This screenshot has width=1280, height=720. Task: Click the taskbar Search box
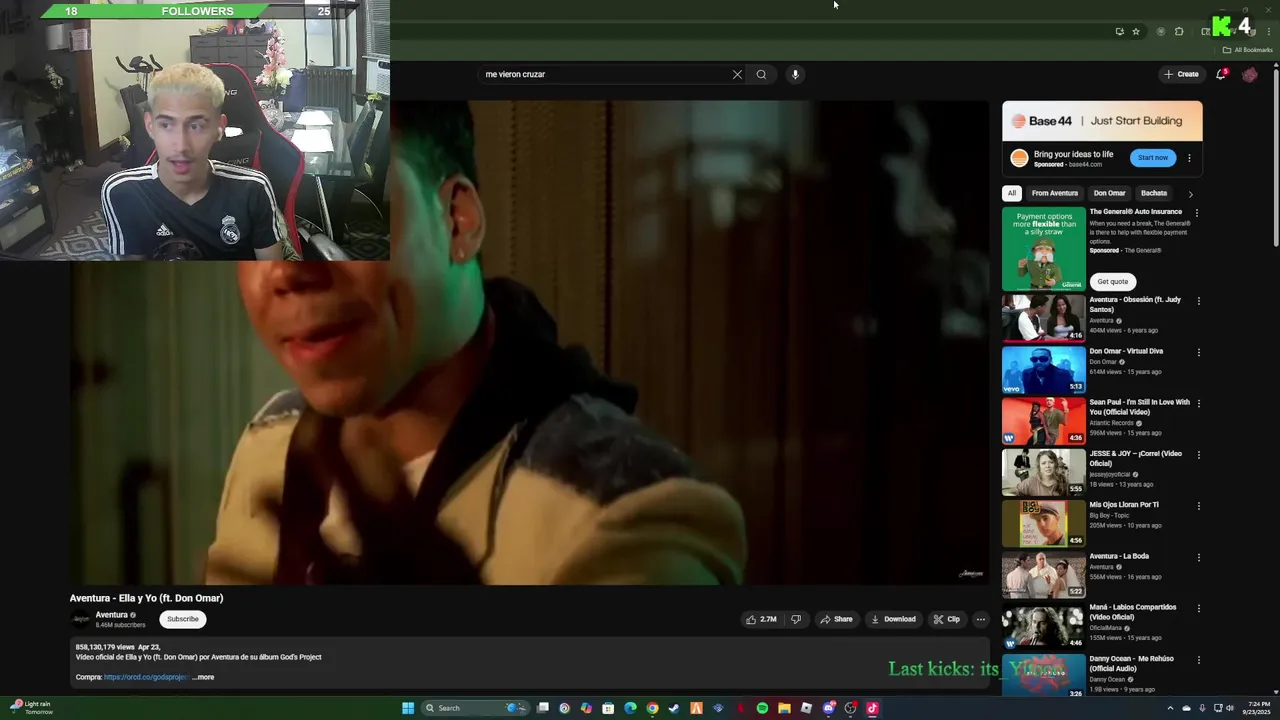pyautogui.click(x=475, y=708)
